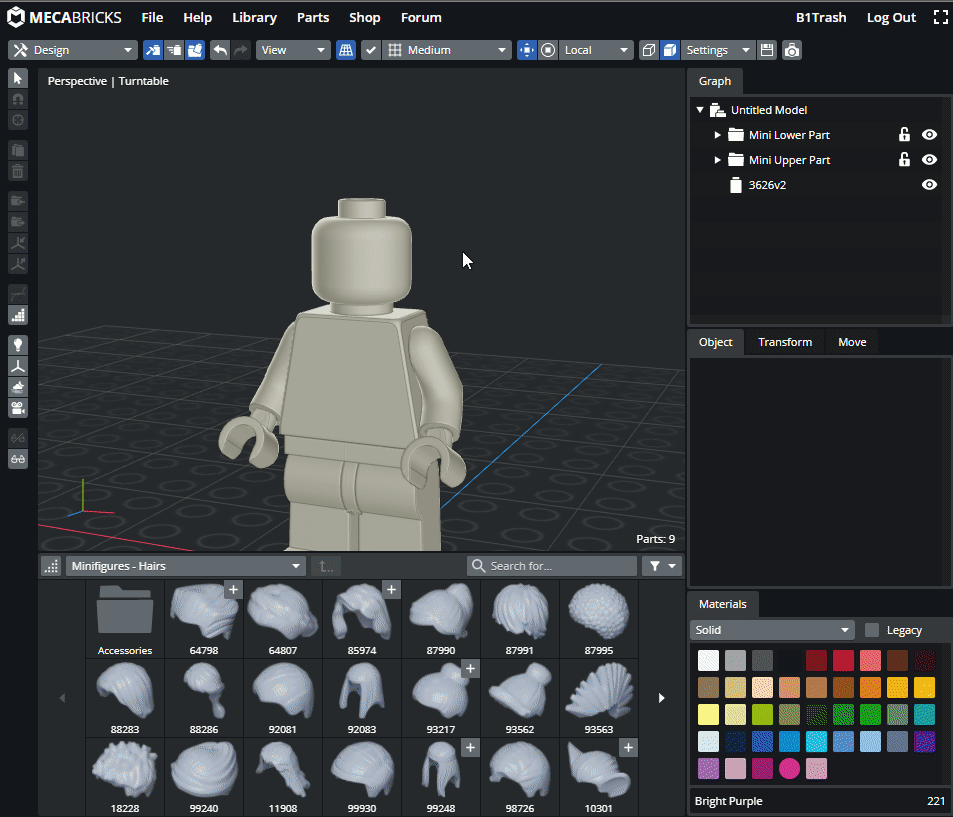Pick the round bright purple swatch
This screenshot has width=953, height=817.
pos(790,768)
